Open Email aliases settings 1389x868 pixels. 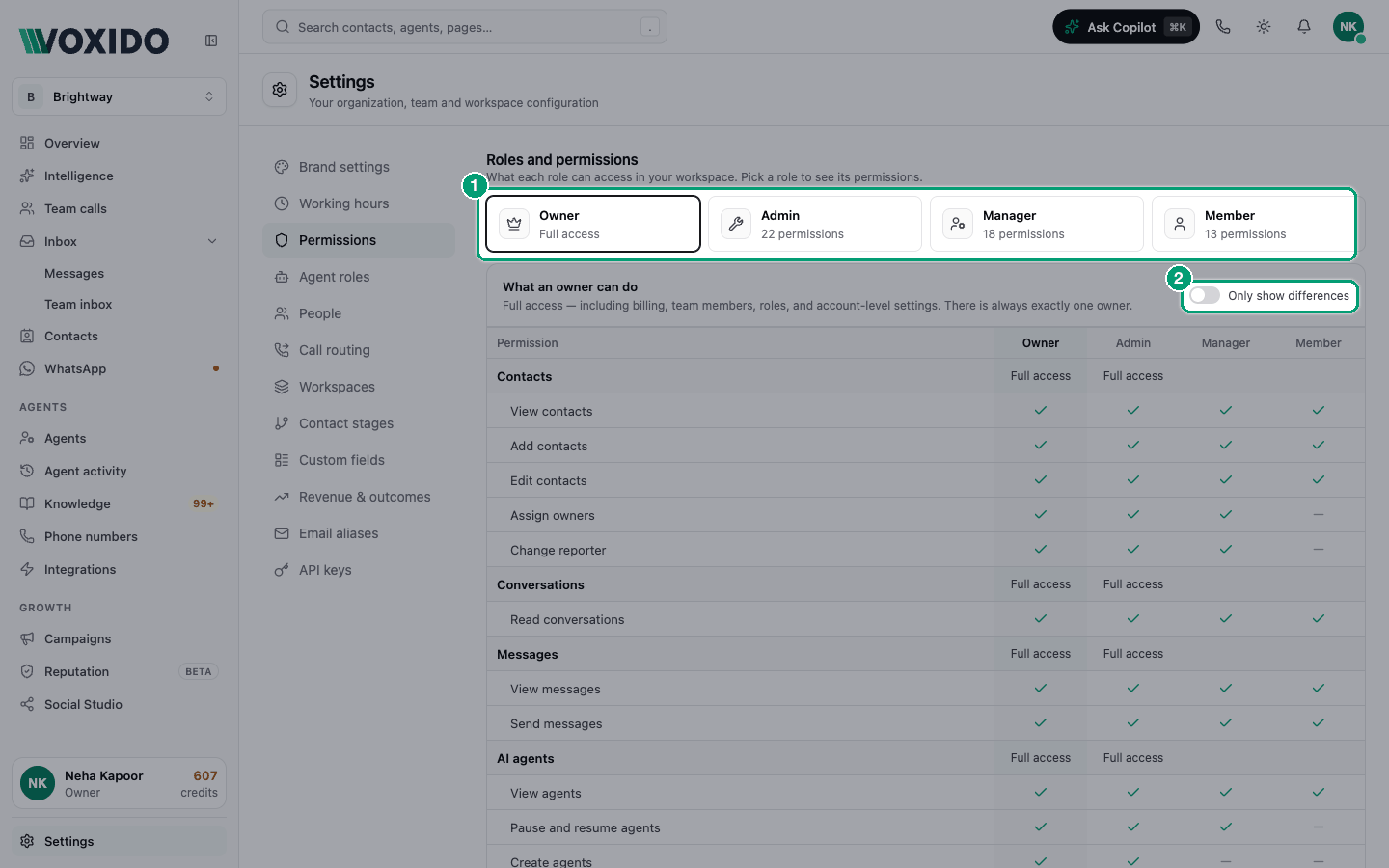pyautogui.click(x=359, y=533)
